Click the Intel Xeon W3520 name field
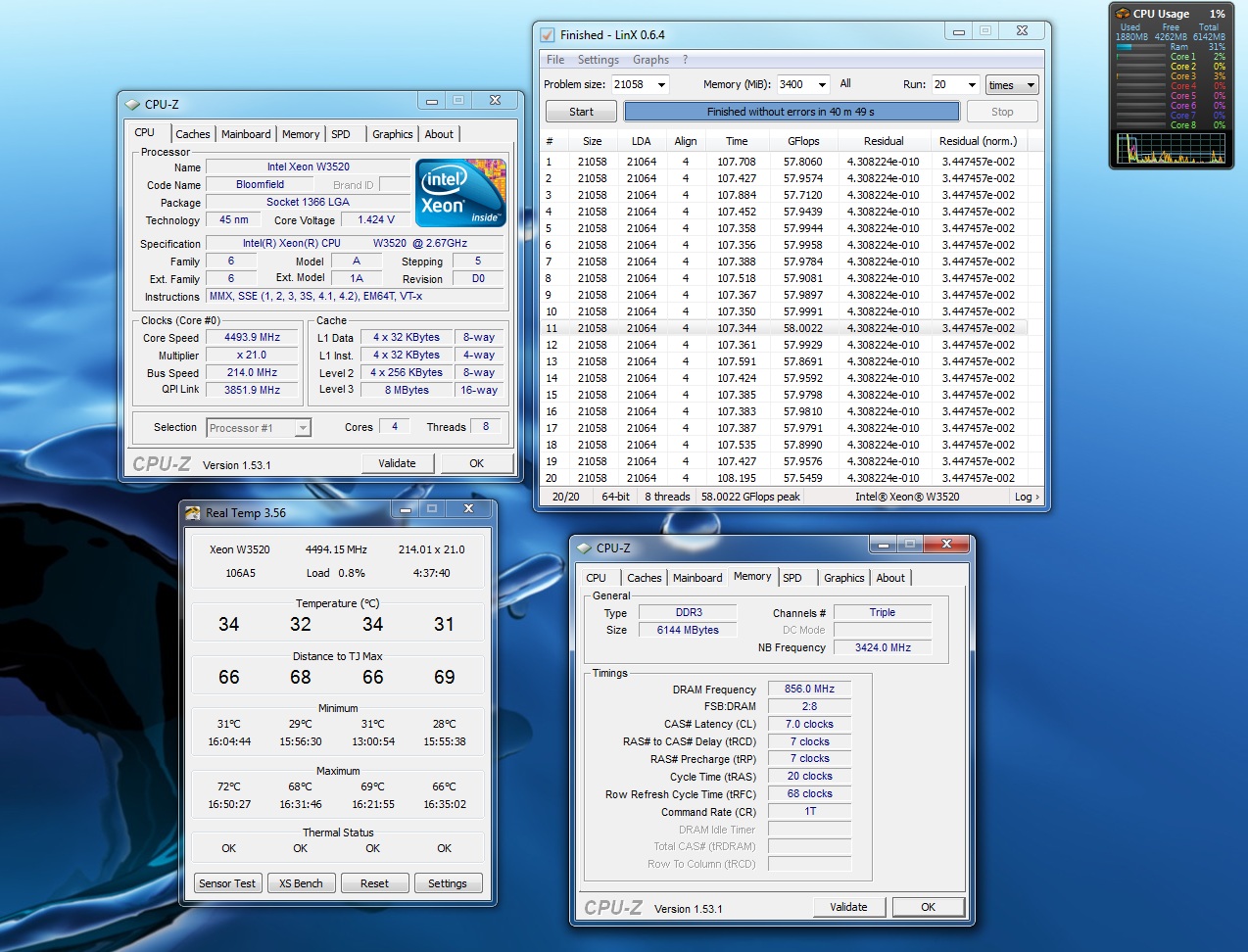 [309, 167]
